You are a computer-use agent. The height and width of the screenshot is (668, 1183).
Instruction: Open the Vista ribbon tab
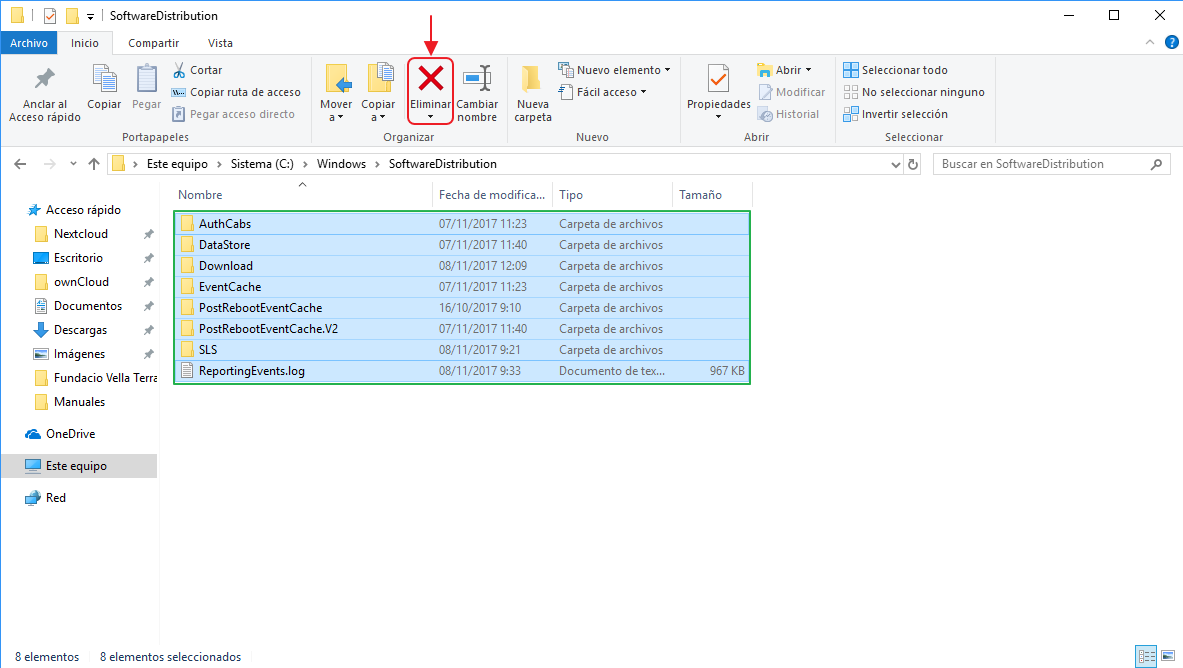pos(220,43)
